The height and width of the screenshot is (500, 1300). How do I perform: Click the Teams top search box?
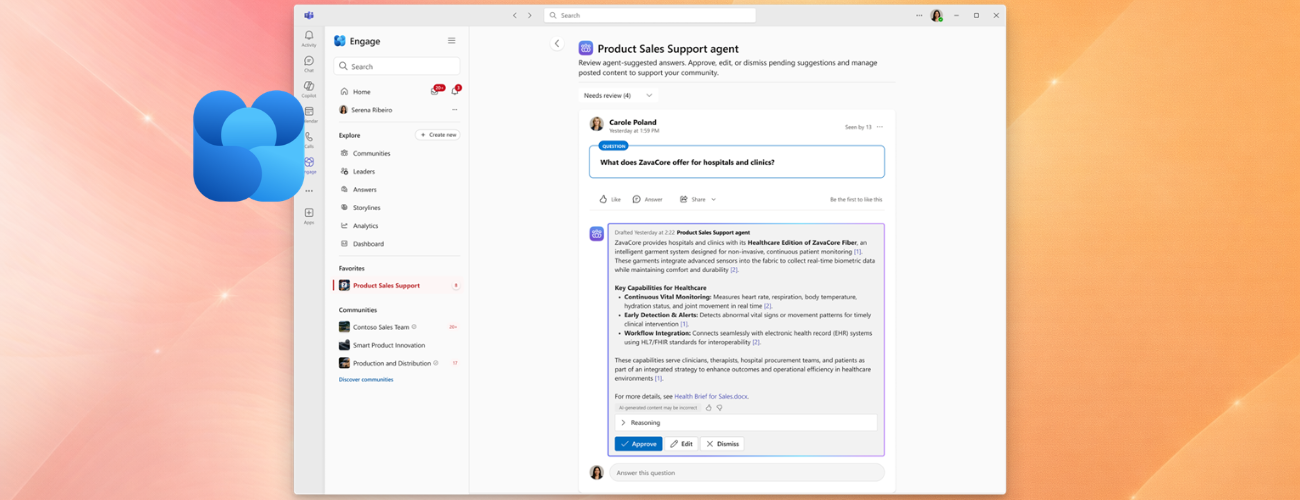point(650,15)
